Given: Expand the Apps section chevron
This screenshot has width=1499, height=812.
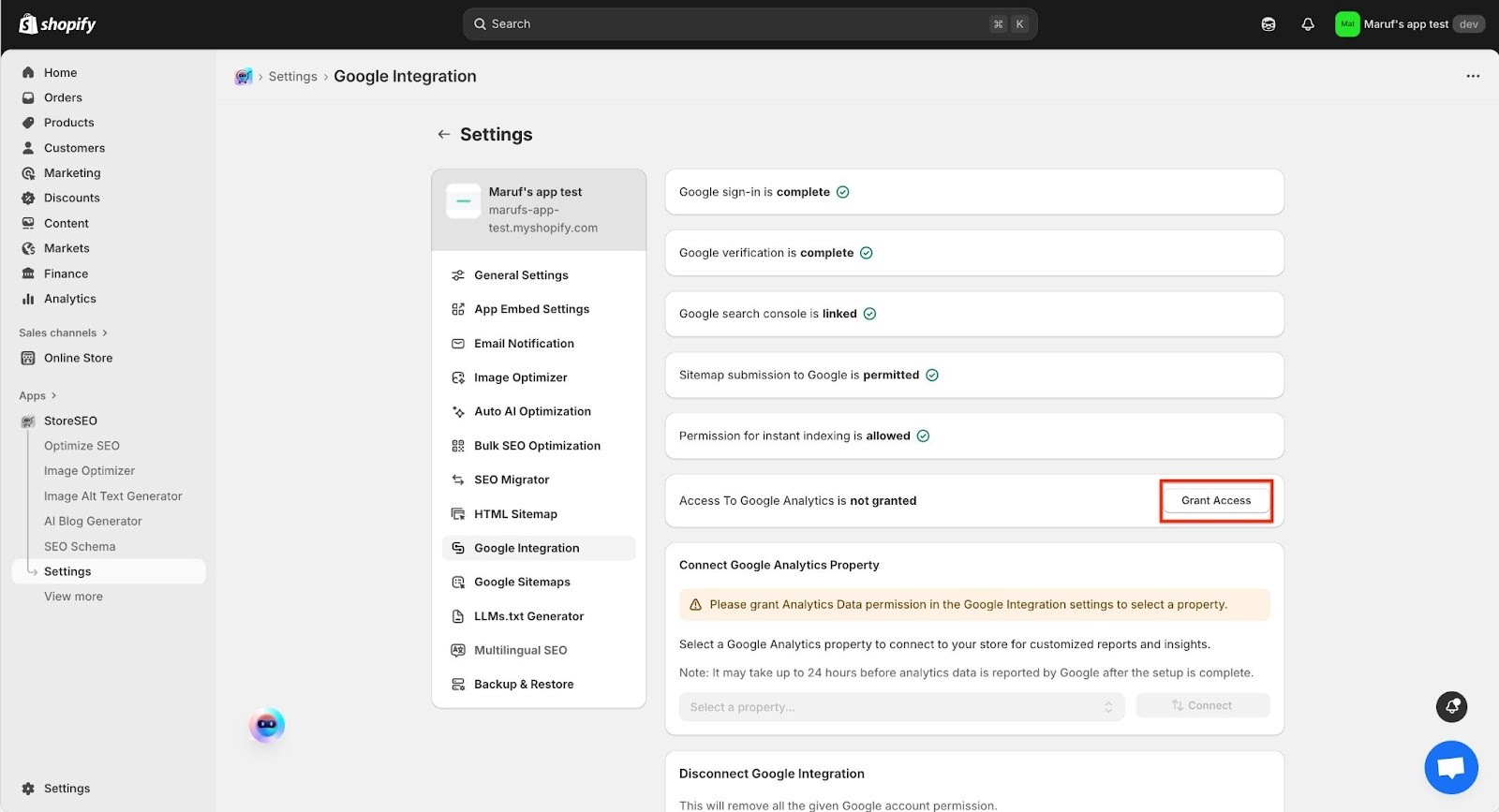Looking at the screenshot, I should coord(53,395).
